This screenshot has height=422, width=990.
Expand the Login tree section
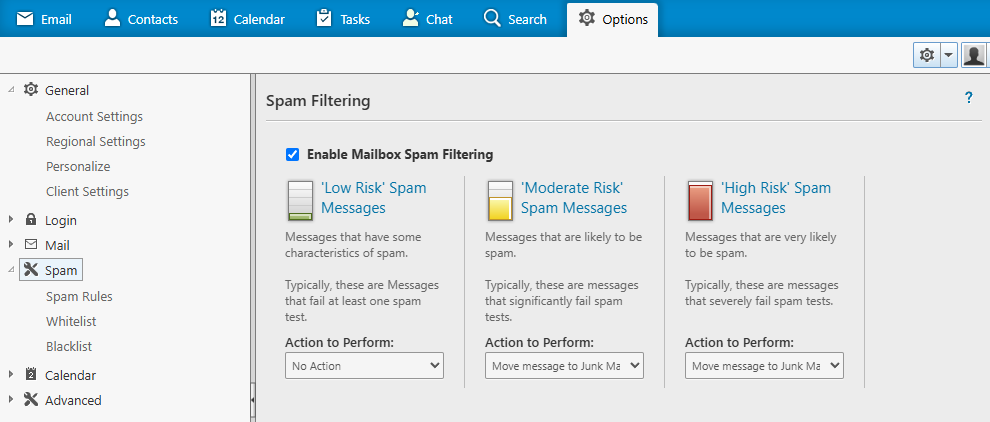coord(11,220)
